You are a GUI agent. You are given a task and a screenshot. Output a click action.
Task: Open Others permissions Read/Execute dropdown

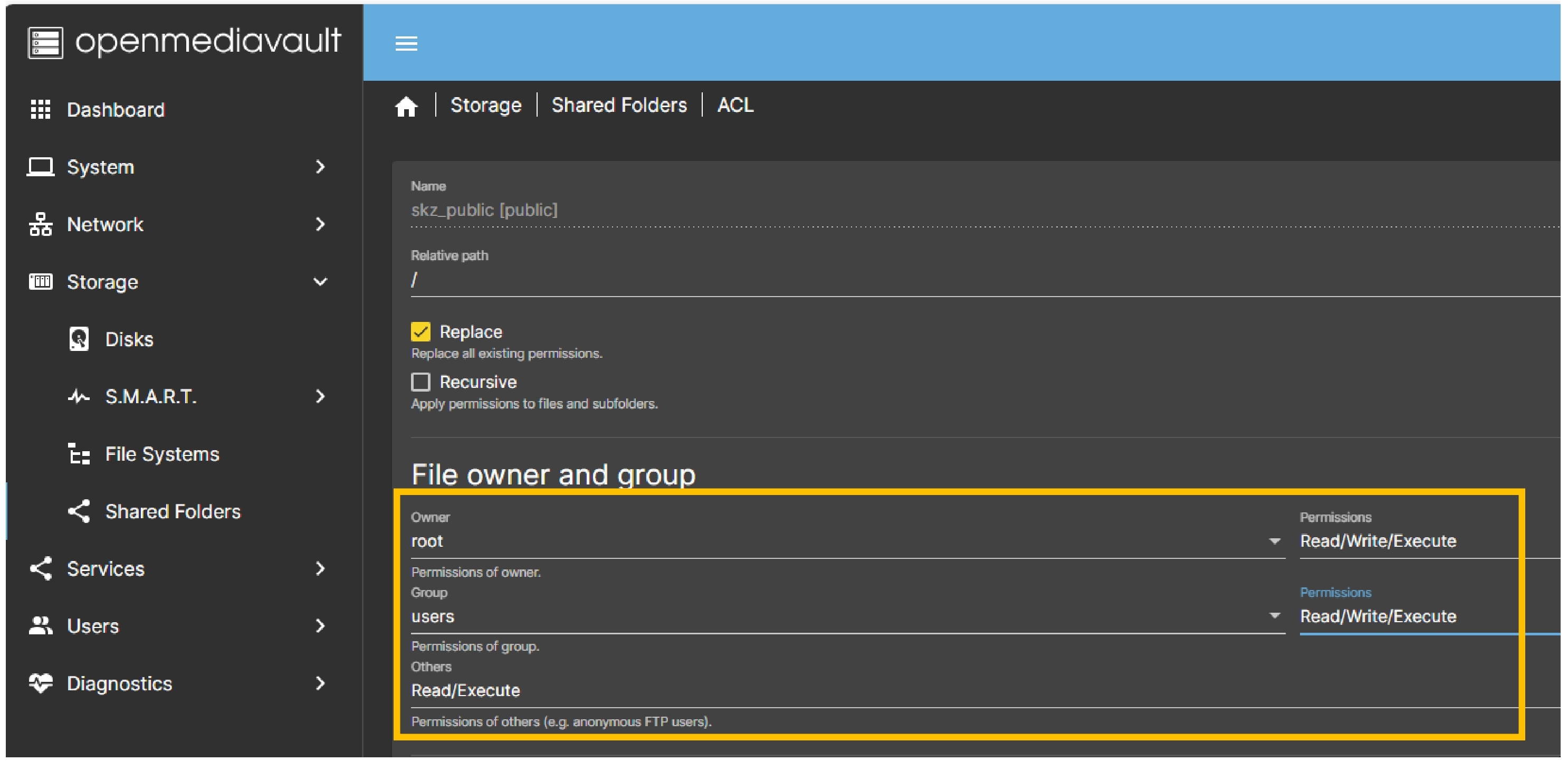click(x=986, y=691)
